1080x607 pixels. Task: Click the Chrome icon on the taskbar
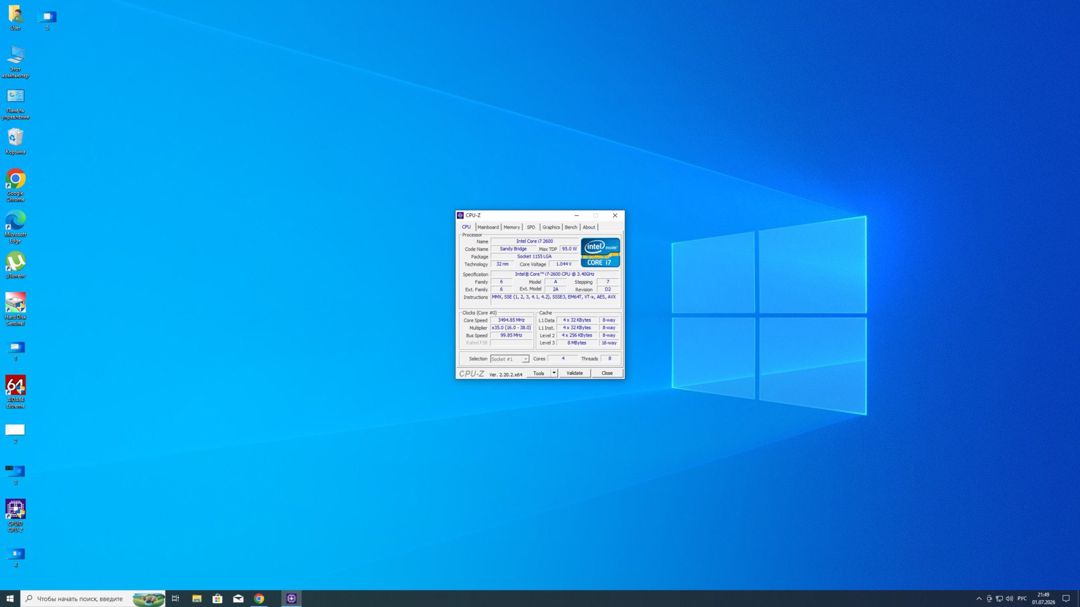click(259, 599)
